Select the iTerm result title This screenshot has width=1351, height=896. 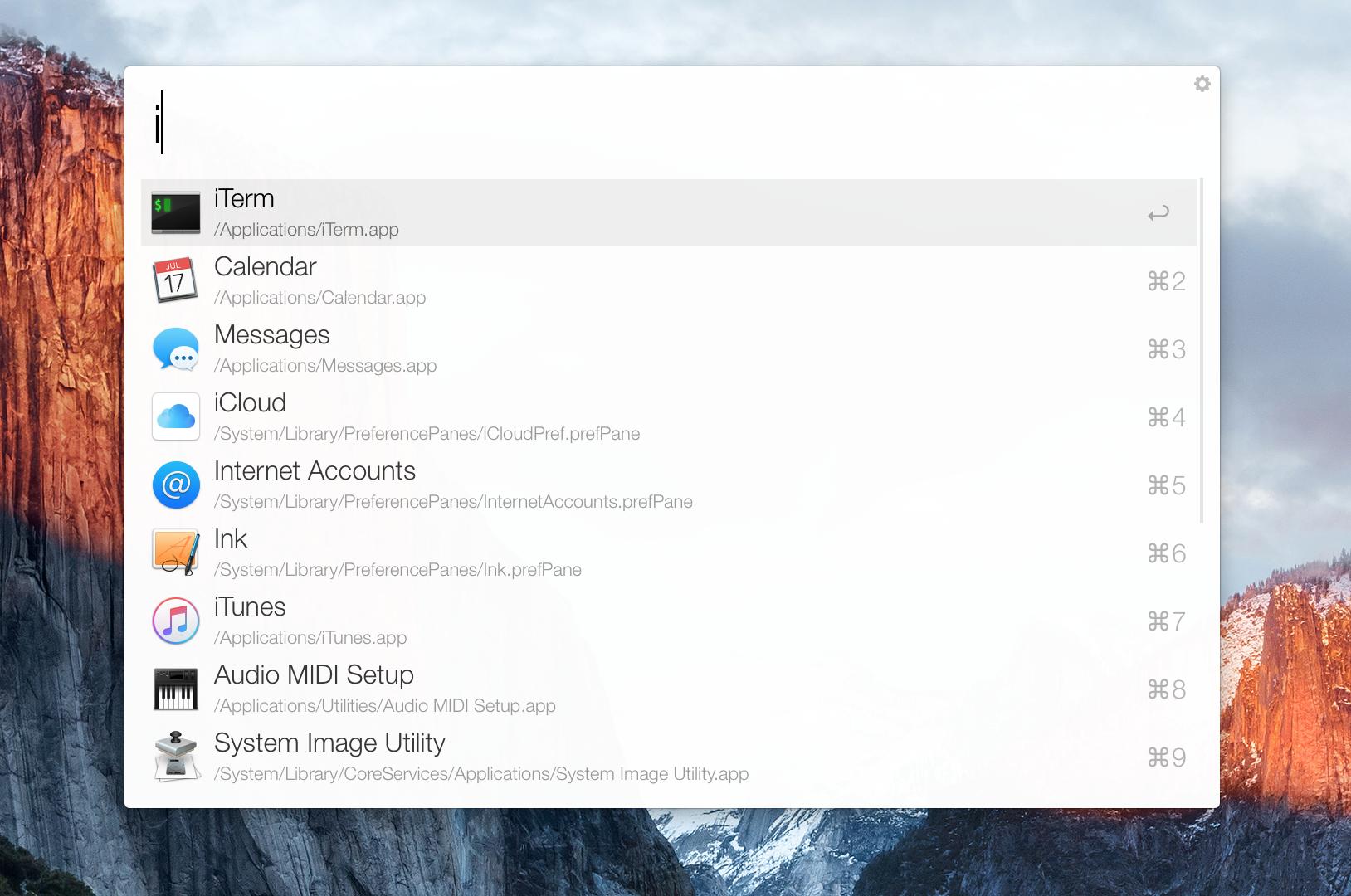(244, 198)
